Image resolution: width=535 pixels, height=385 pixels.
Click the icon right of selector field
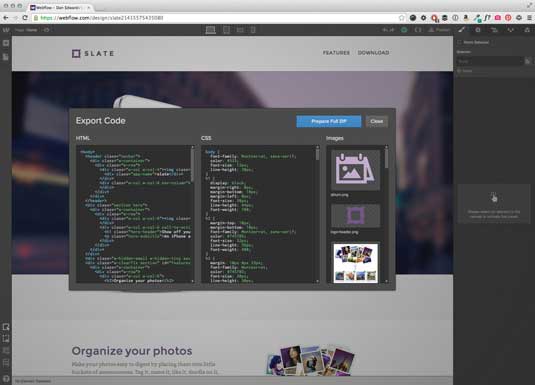(x=527, y=61)
